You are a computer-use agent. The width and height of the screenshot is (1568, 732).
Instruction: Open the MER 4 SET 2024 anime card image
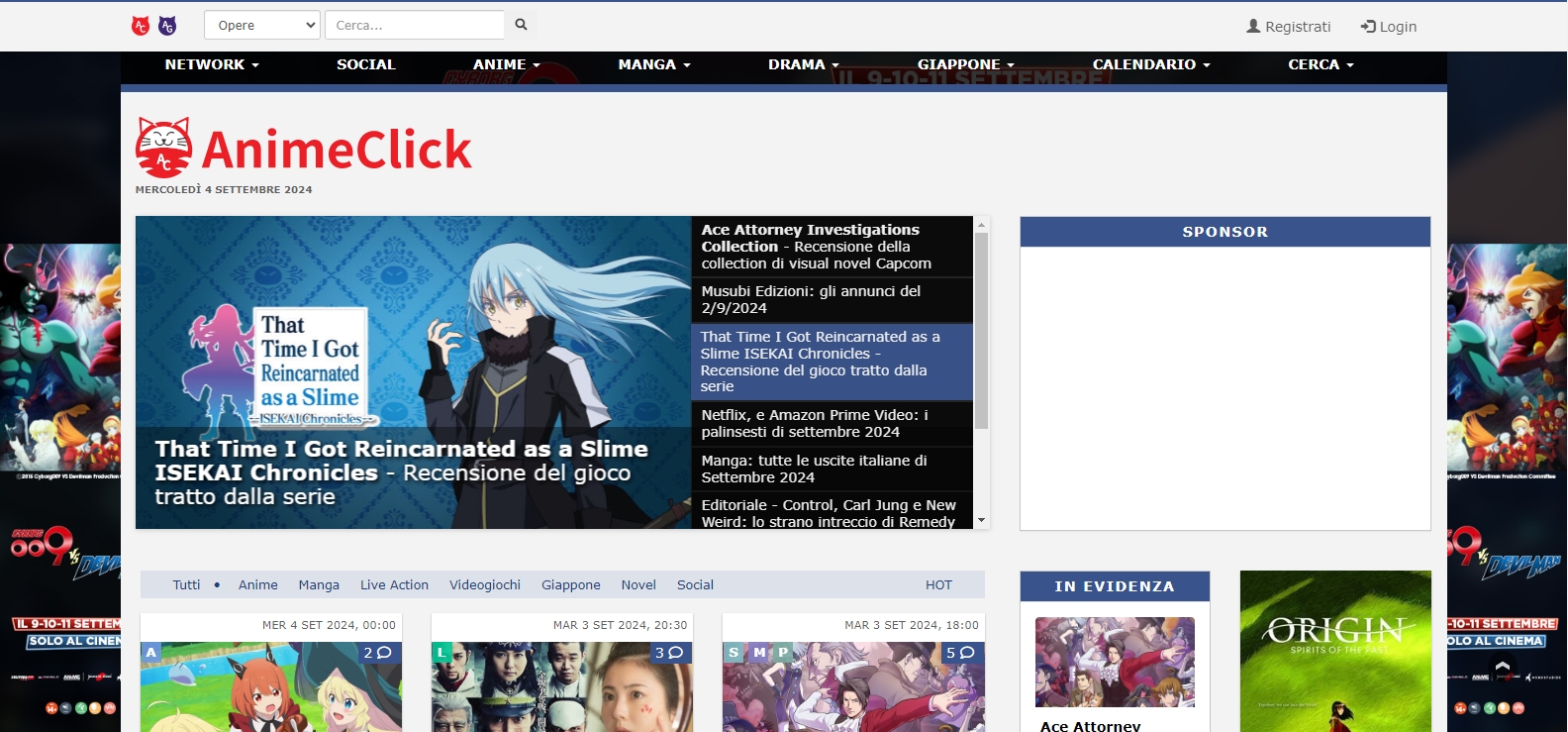pos(271,686)
